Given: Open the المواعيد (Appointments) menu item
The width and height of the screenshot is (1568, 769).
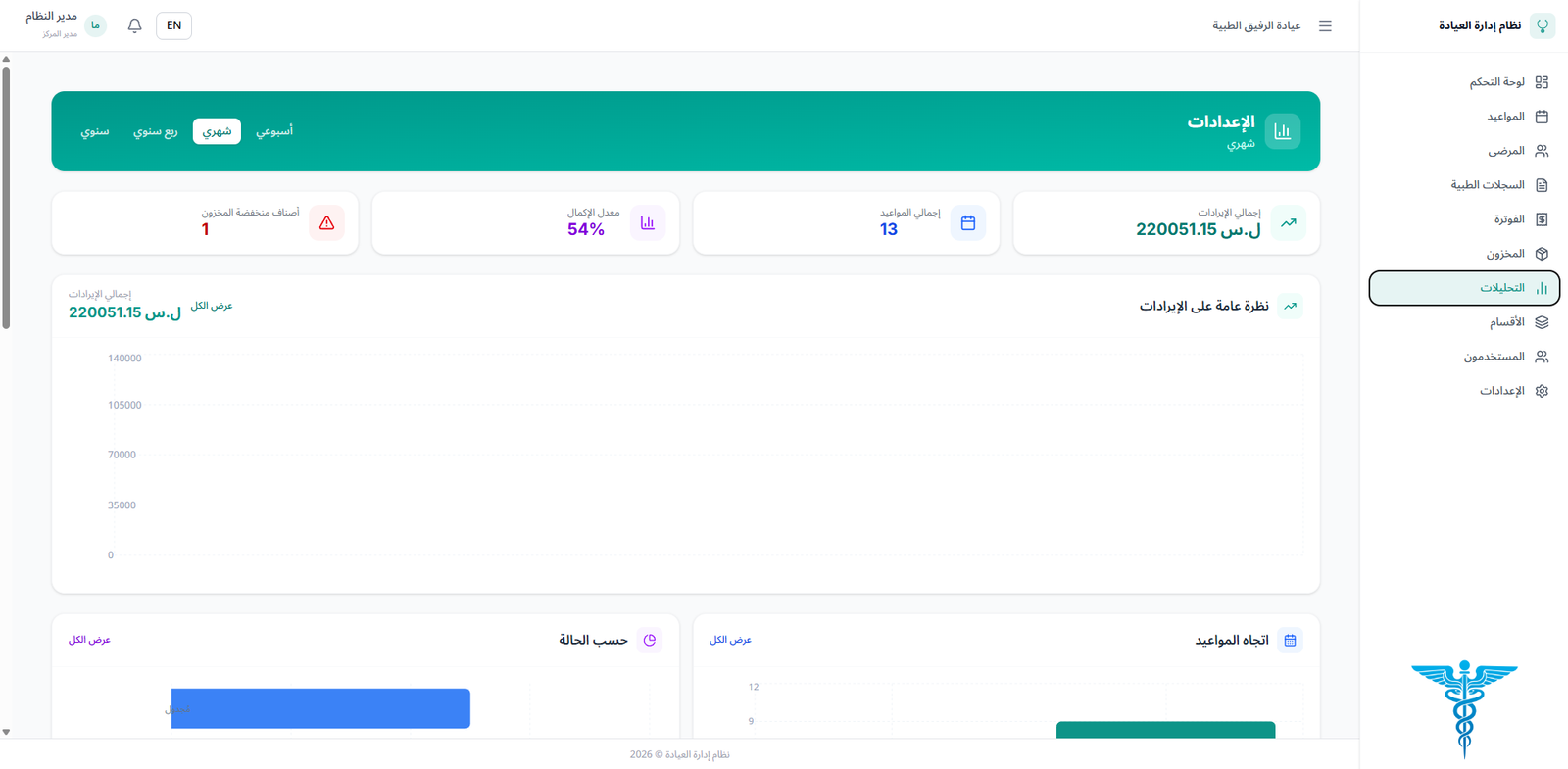Looking at the screenshot, I should 1505,117.
